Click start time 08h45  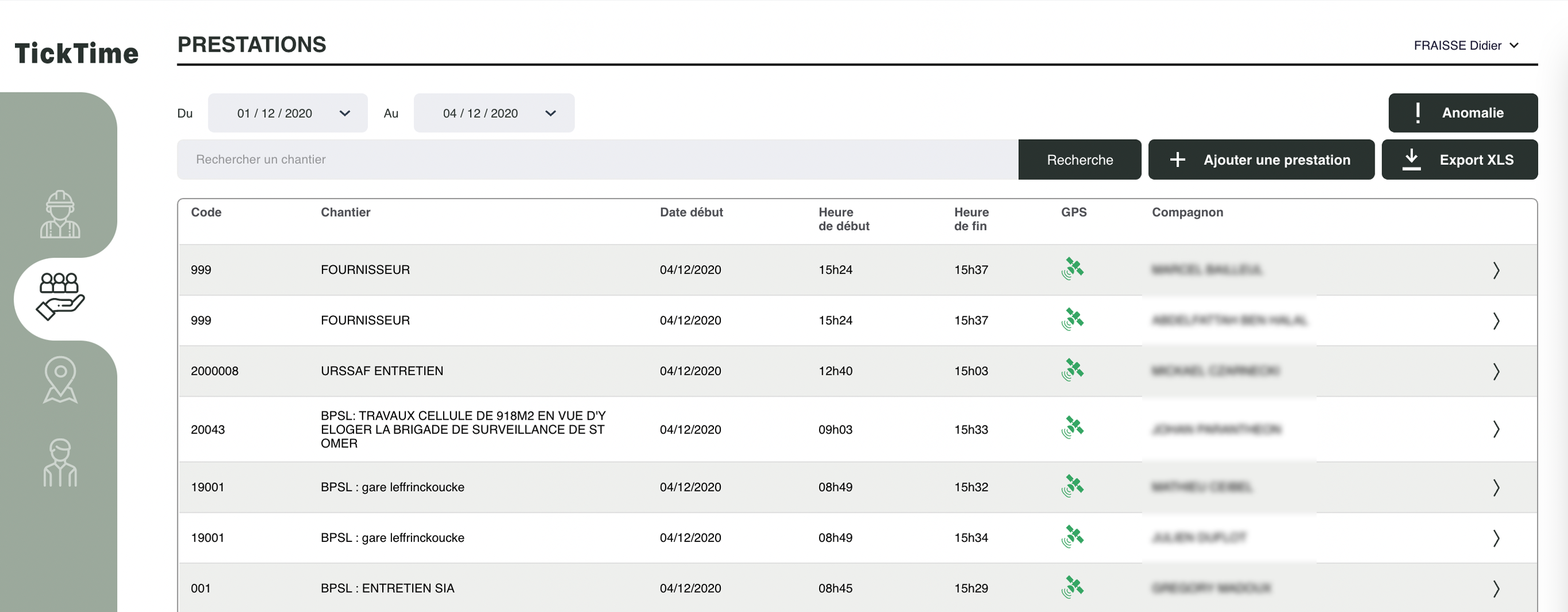coord(835,588)
